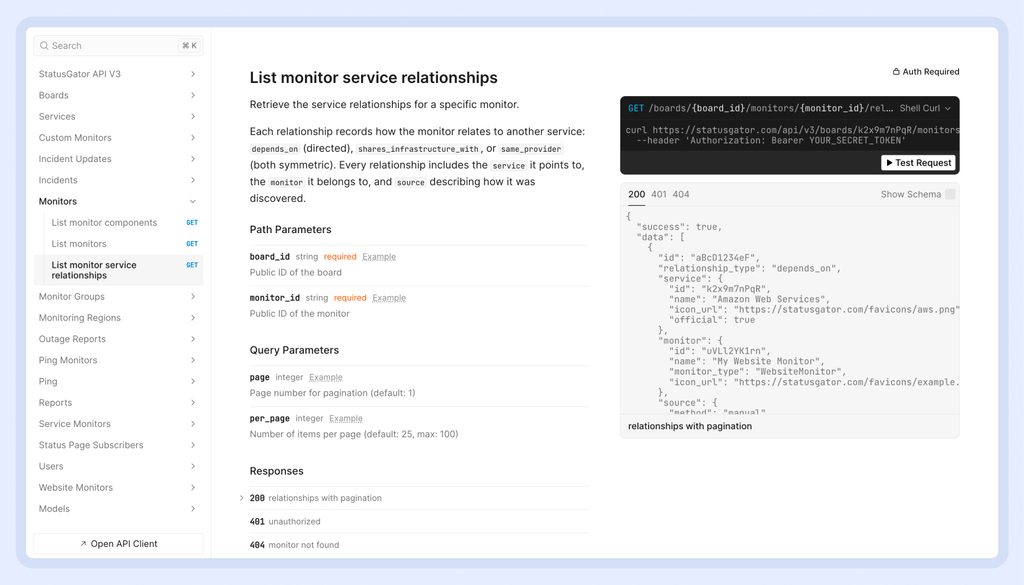
Task: Click the relationships with pagination caption
Action: pyautogui.click(x=690, y=426)
